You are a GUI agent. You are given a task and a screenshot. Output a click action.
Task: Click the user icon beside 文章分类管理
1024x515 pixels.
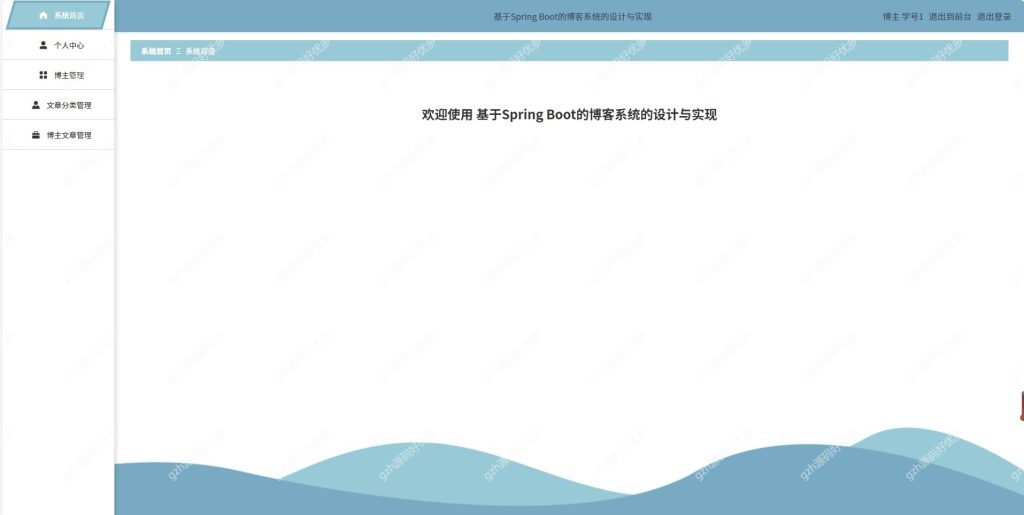click(36, 105)
